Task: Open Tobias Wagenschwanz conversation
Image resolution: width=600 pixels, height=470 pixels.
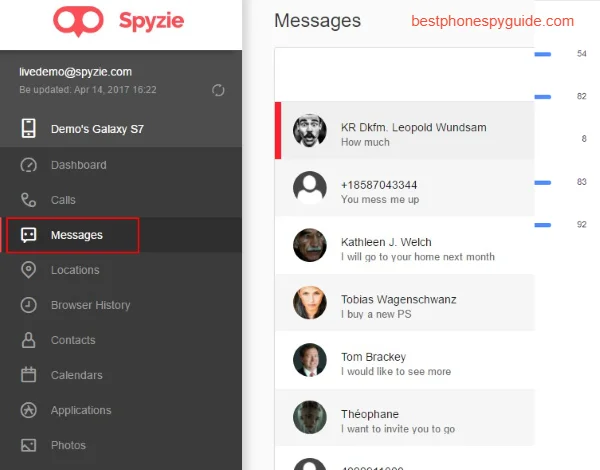Action: 404,302
